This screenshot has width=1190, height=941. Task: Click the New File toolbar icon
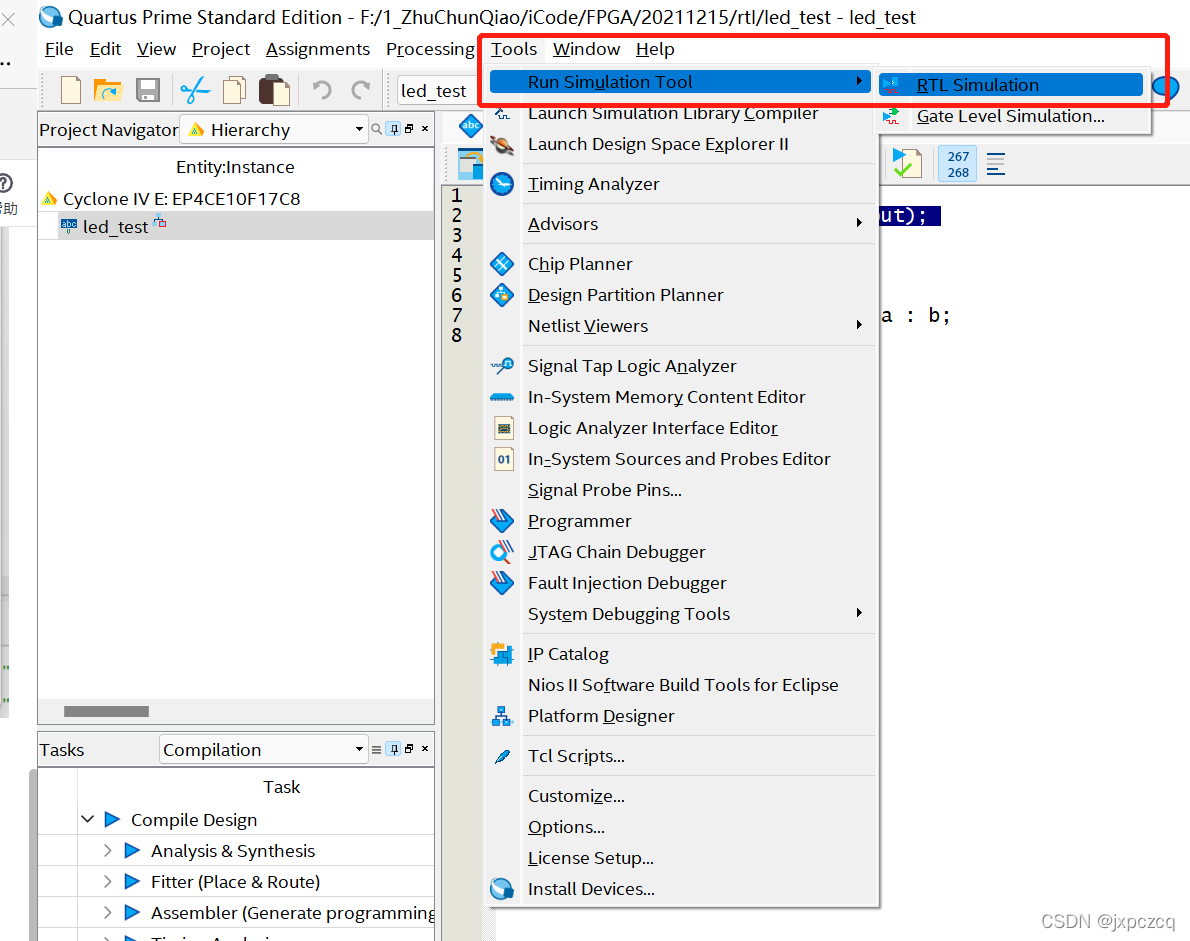[71, 90]
